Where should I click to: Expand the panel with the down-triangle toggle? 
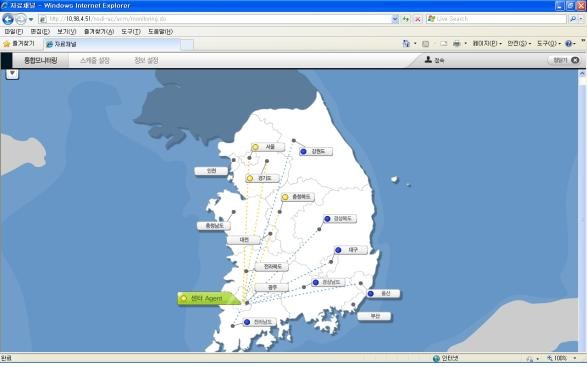(x=12, y=73)
